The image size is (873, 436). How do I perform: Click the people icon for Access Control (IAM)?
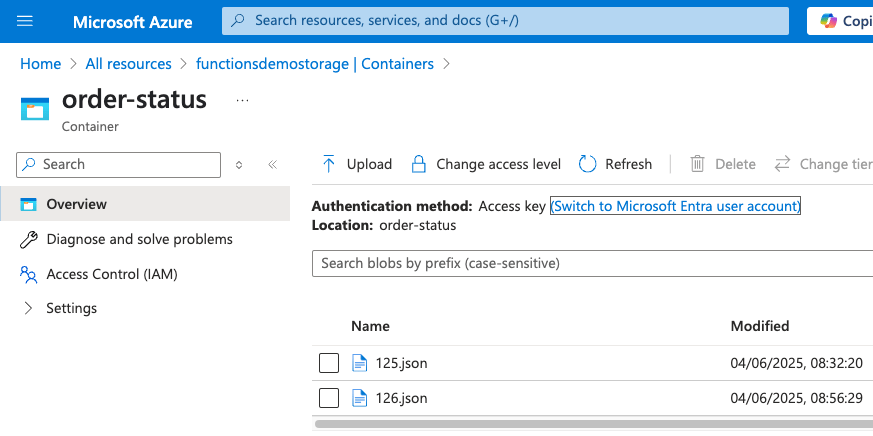[28, 275]
